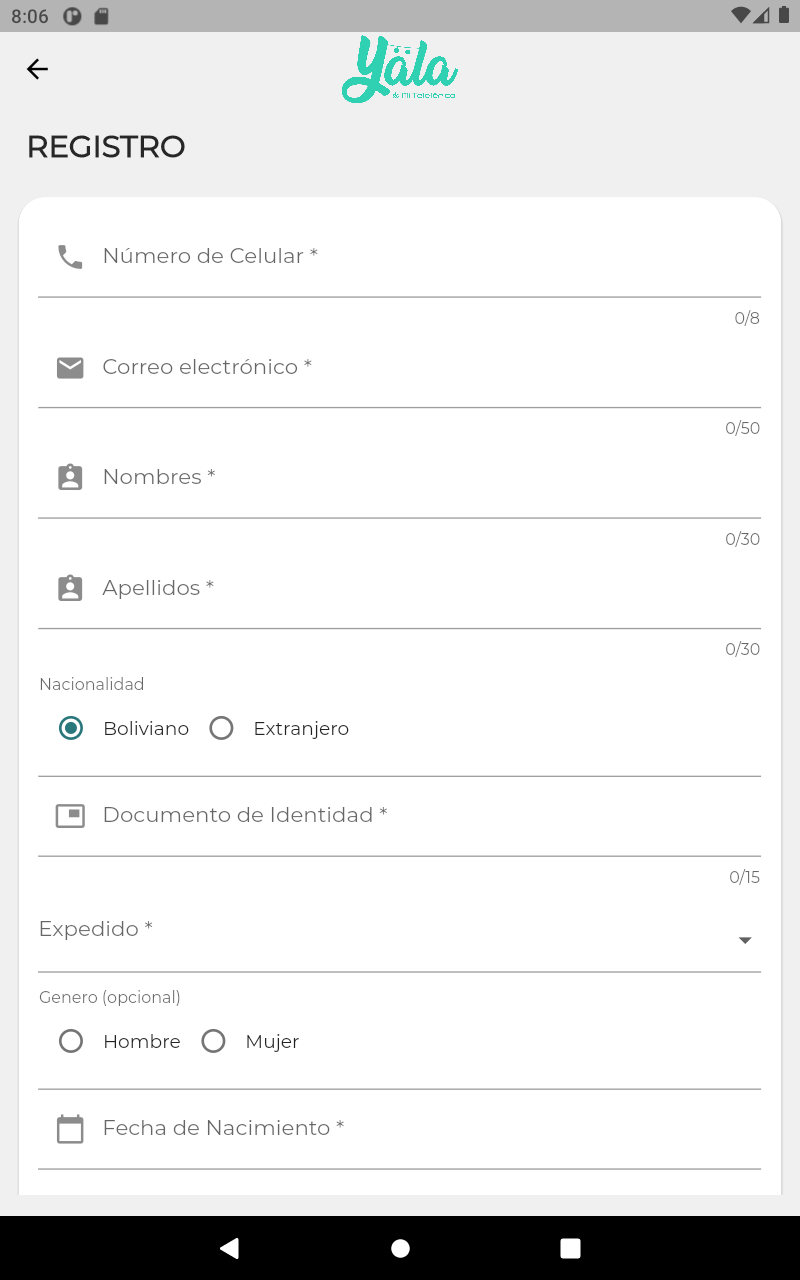Open the Expedido selection field

click(399, 934)
